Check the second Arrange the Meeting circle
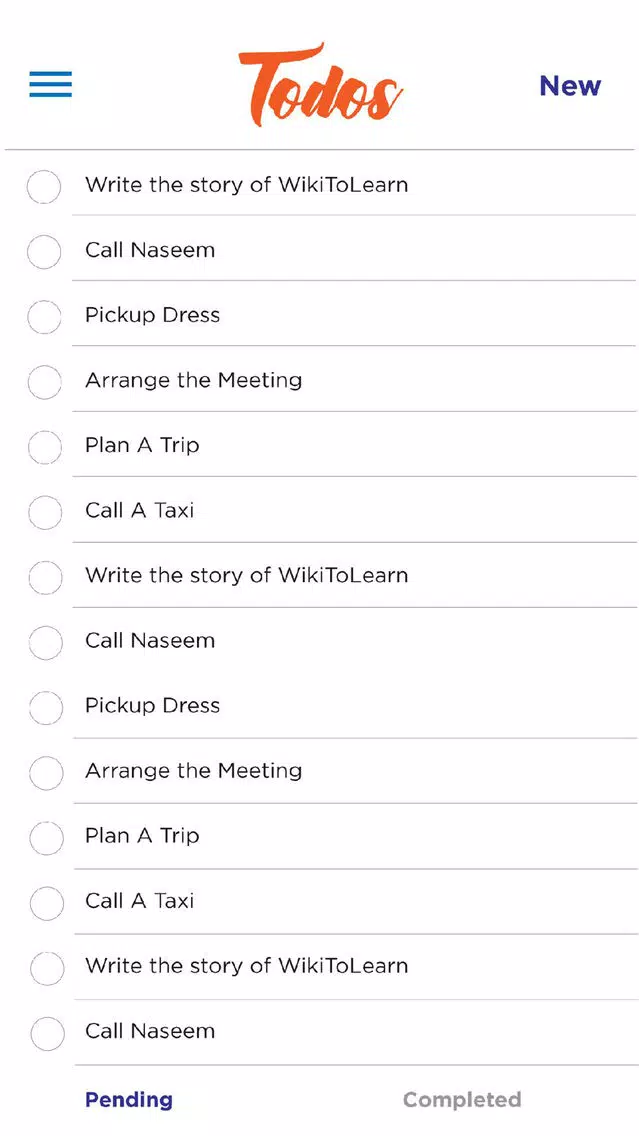This screenshot has height=1136, width=639. (x=46, y=772)
